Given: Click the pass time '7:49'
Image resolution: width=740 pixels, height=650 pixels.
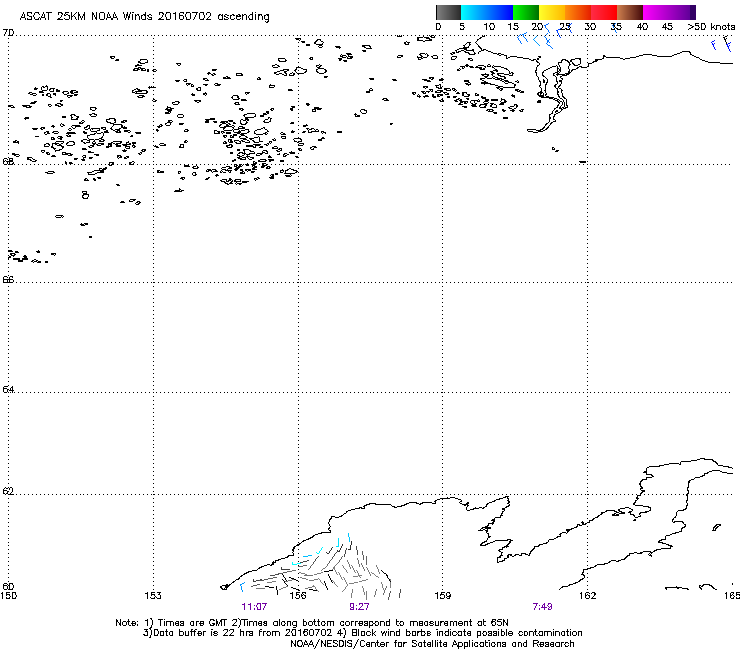Looking at the screenshot, I should click(x=542, y=607).
